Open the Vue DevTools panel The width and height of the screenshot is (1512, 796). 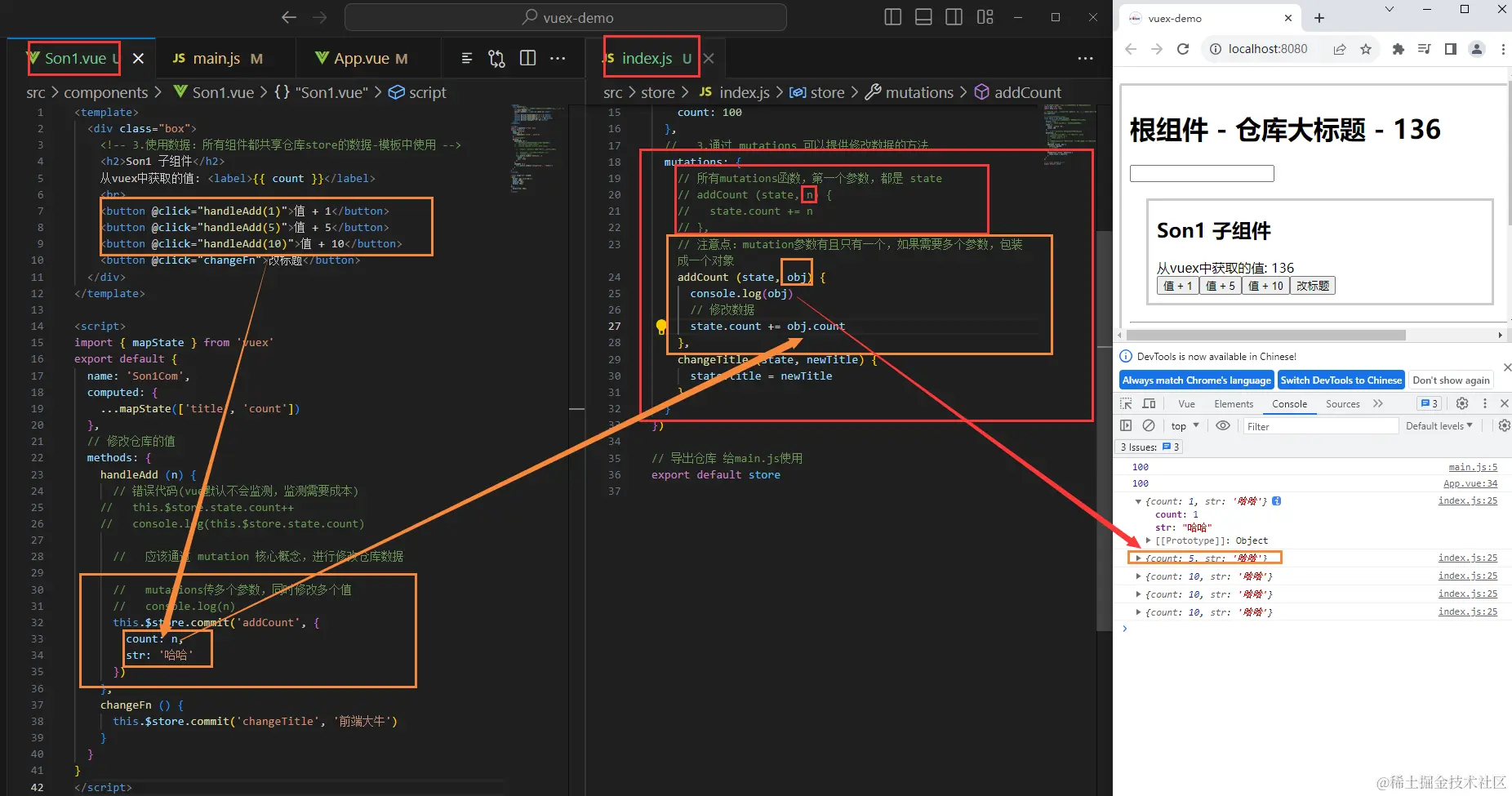[1186, 403]
